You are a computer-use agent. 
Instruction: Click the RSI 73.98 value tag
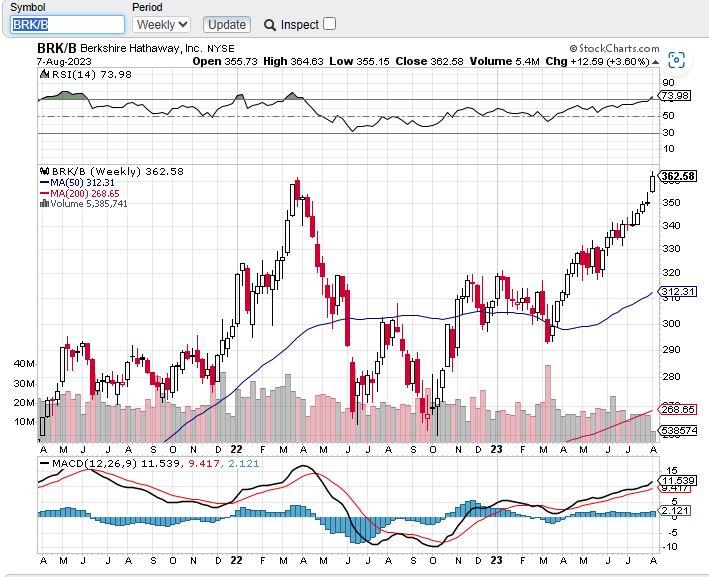pyautogui.click(x=674, y=95)
